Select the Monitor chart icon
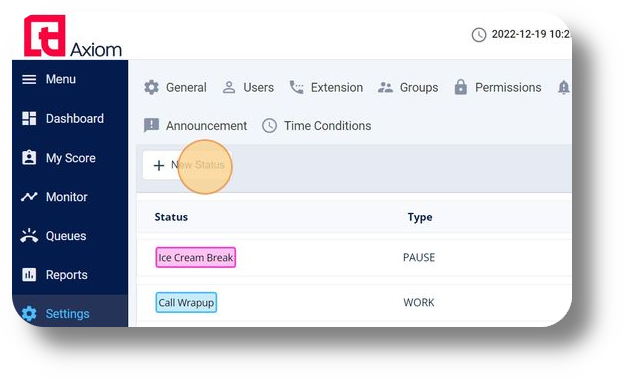624x379 pixels. pos(29,197)
